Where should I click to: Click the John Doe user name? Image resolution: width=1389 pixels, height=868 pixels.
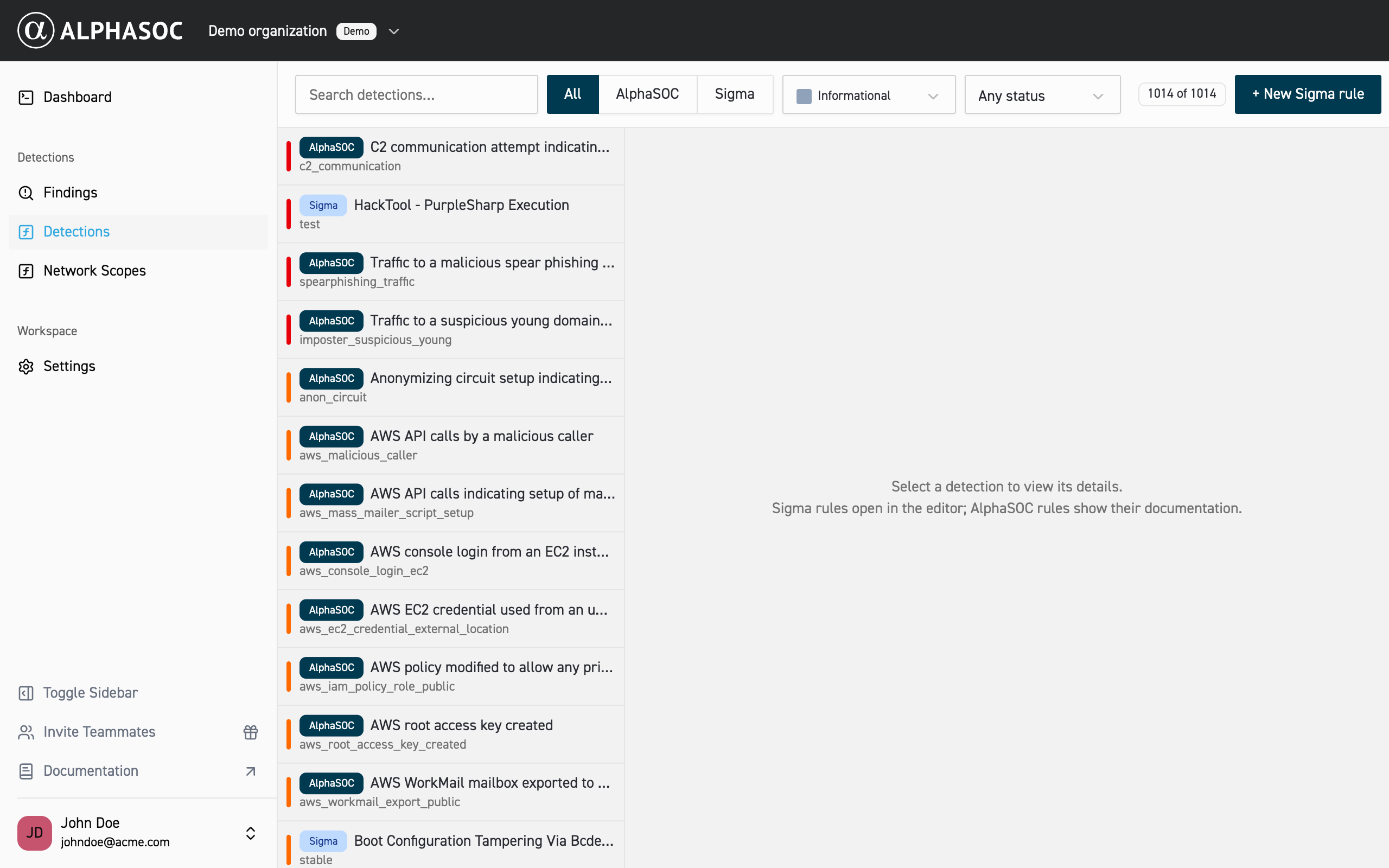(90, 822)
